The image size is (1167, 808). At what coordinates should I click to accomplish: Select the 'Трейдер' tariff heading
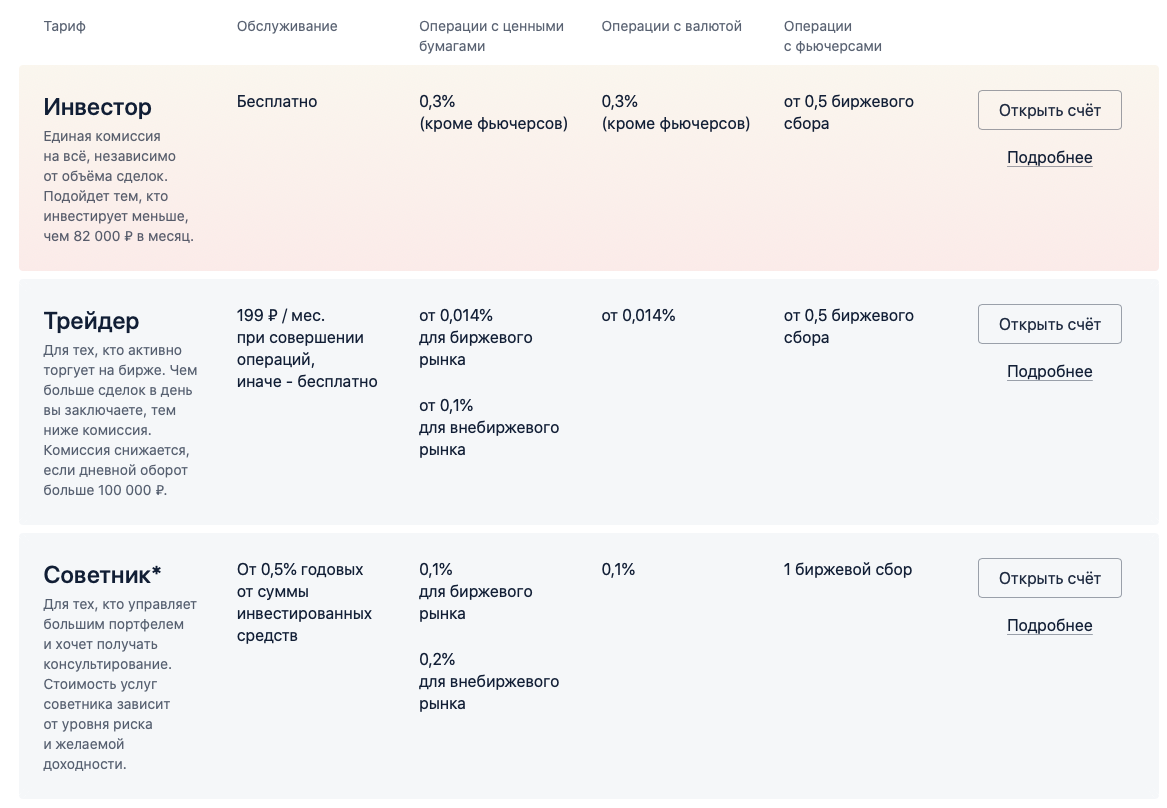click(91, 321)
